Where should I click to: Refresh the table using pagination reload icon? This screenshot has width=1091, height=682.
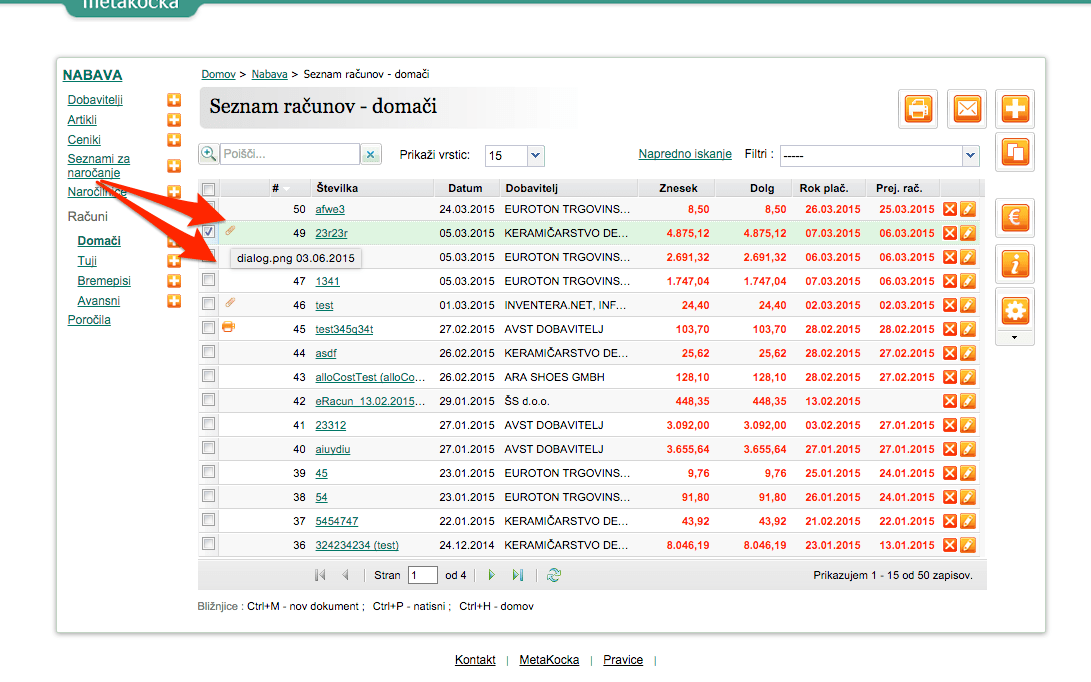[554, 575]
